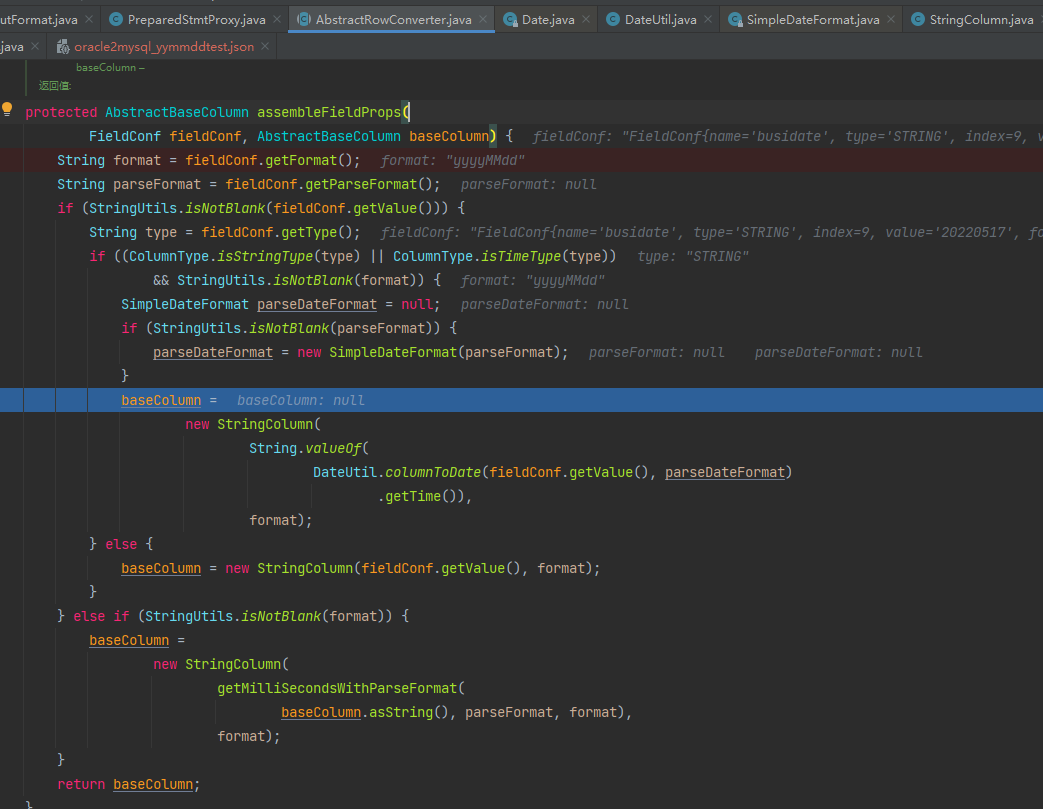Click the inline hint 'type: "STRING"'
1043x809 pixels.
point(693,256)
